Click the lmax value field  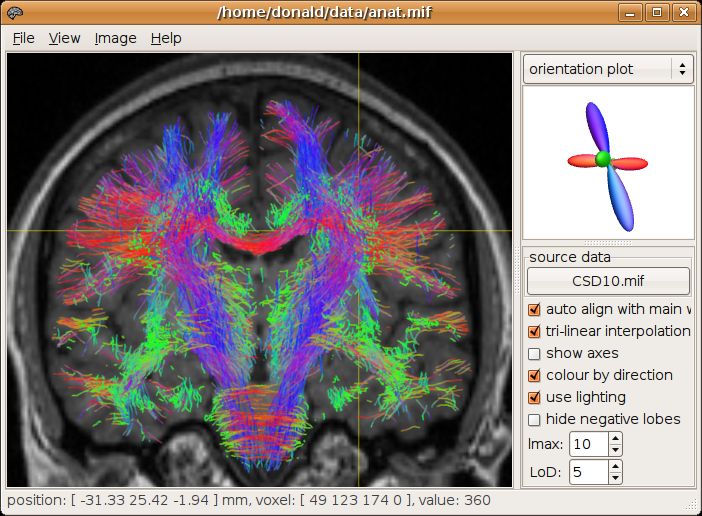pyautogui.click(x=589, y=444)
